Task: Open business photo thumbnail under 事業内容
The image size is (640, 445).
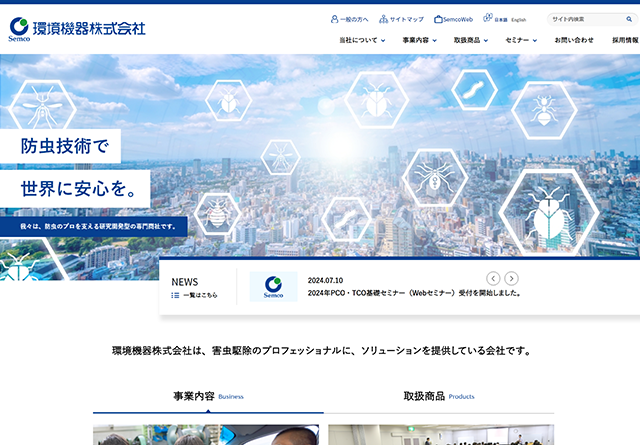Action: click(206, 435)
